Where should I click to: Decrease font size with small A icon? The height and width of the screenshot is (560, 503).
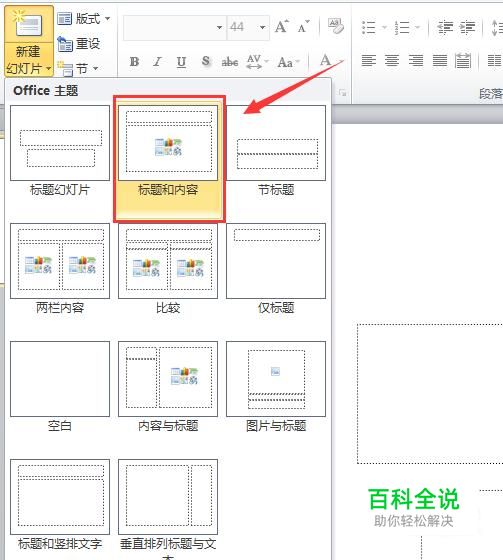coord(303,27)
